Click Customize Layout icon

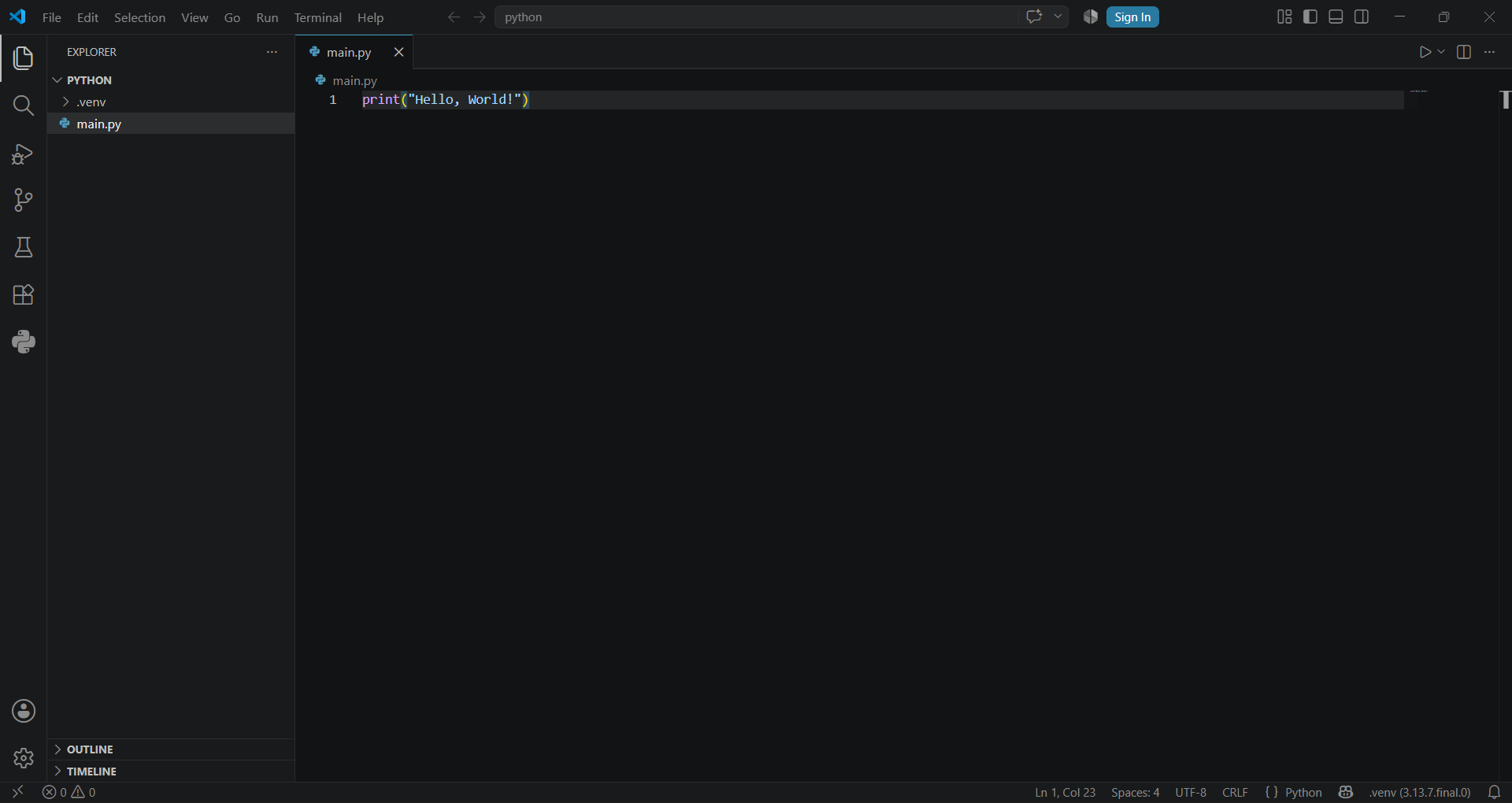click(1284, 17)
